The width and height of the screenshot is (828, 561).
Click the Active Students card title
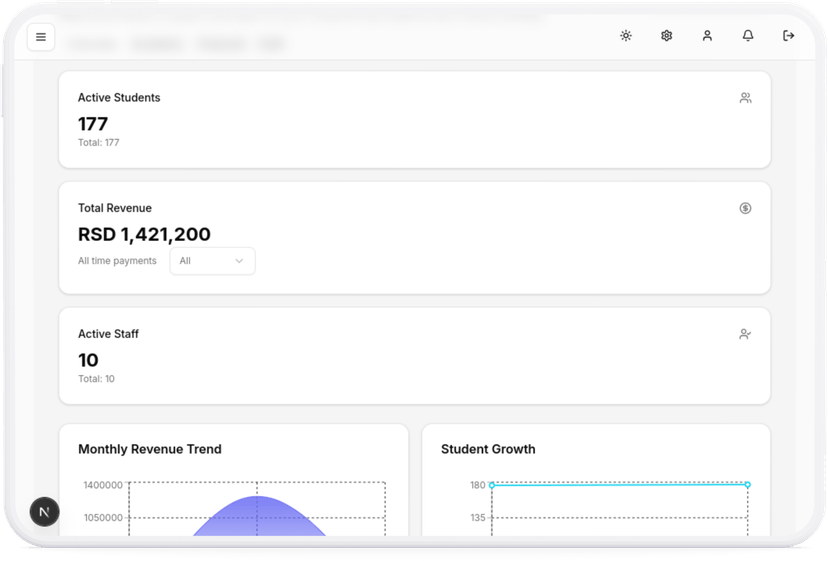click(x=119, y=98)
